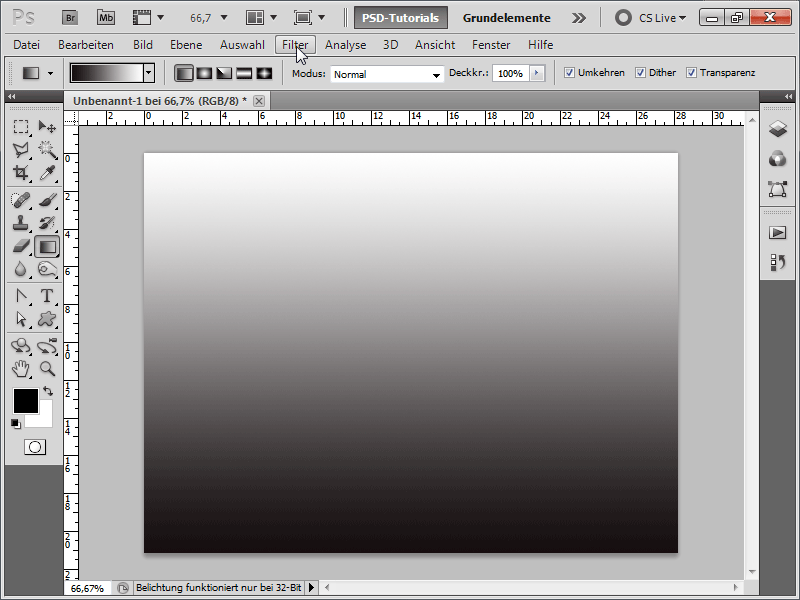
Task: Open the gradient picker arrow
Action: (x=149, y=73)
